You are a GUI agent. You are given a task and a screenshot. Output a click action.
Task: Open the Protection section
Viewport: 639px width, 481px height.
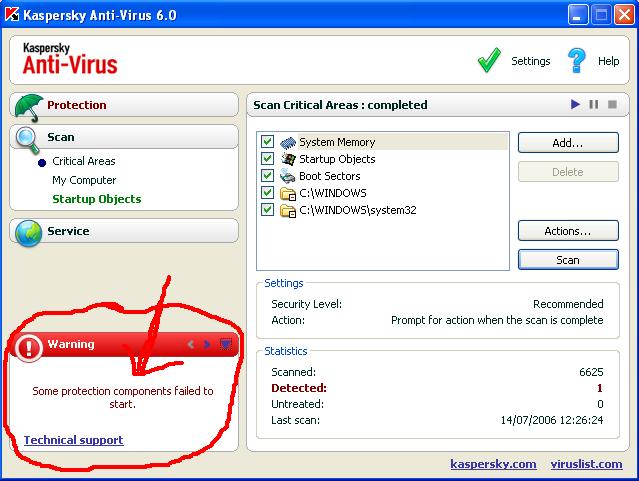(124, 105)
